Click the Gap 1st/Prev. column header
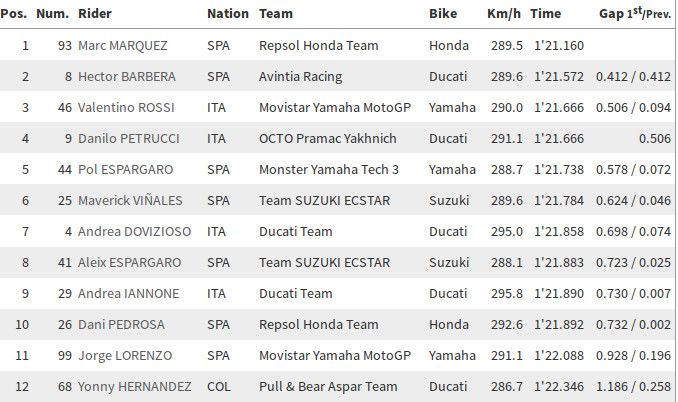The width and height of the screenshot is (678, 402). [635, 14]
